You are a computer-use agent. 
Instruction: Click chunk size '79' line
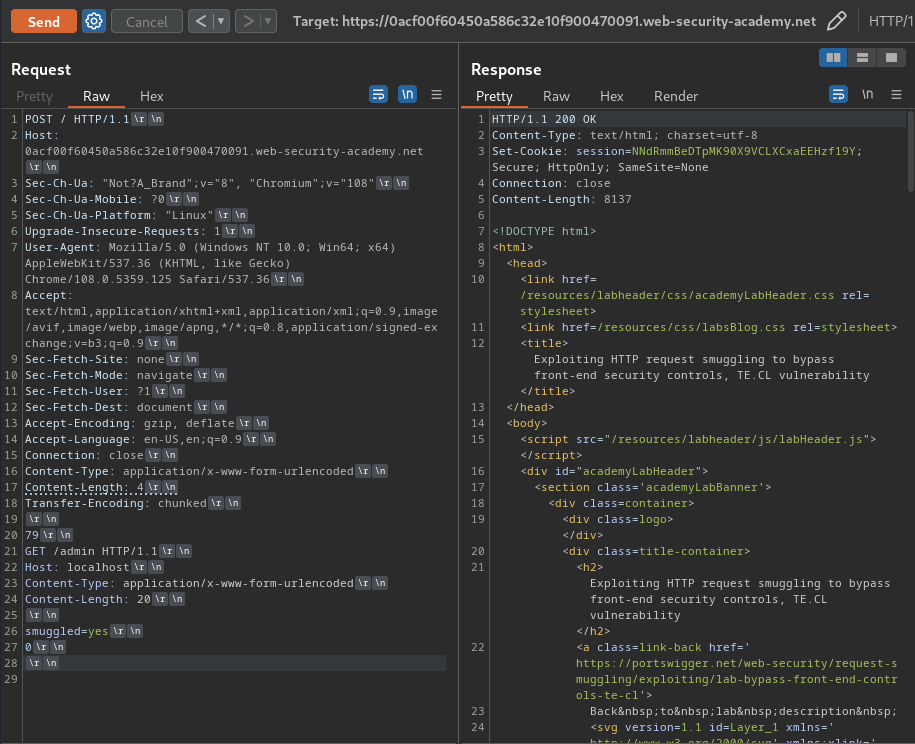32,535
